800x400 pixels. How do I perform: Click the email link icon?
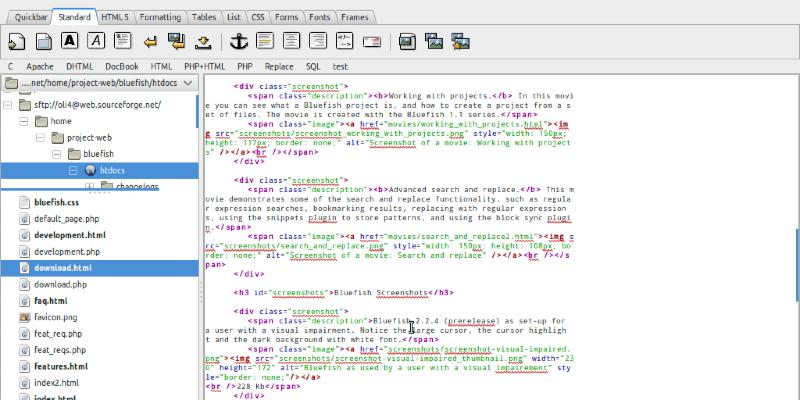(x=371, y=41)
